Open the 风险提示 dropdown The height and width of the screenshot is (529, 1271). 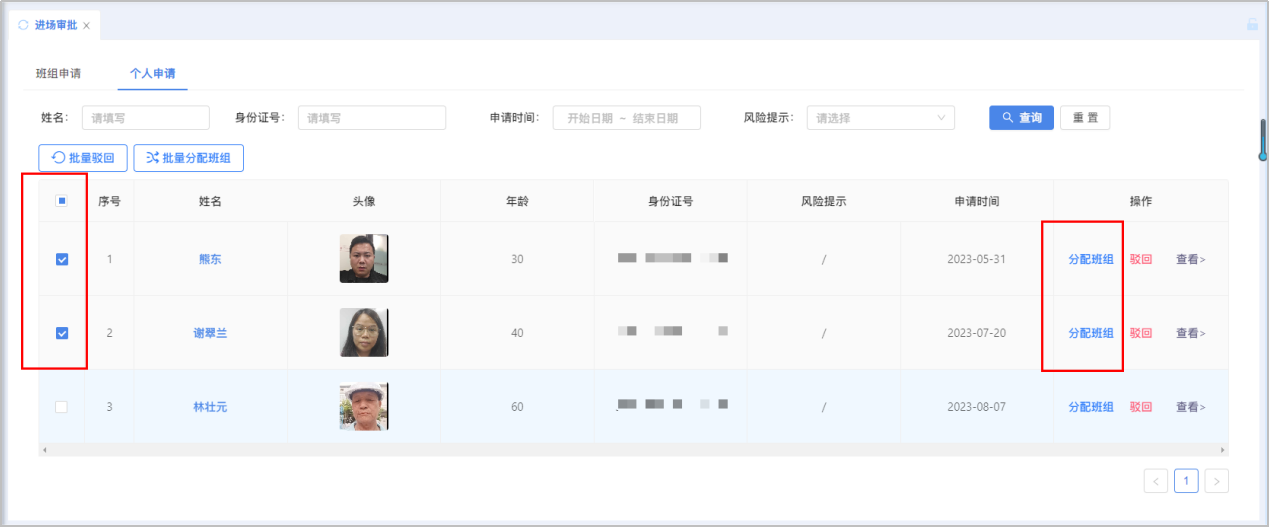tap(880, 118)
